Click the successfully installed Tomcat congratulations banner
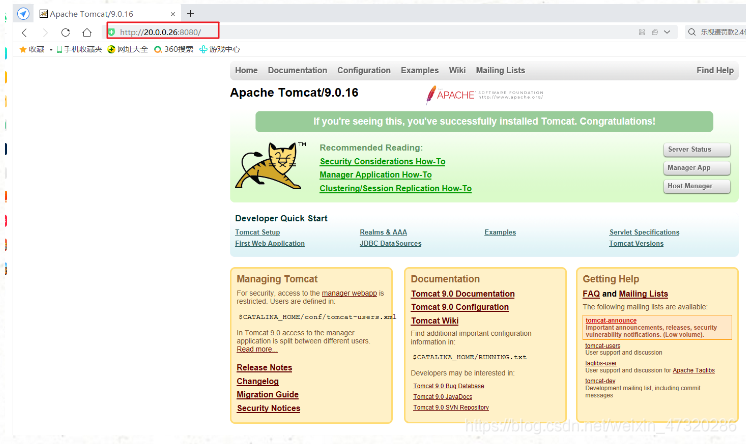Image resolution: width=746 pixels, height=444 pixels. coord(484,122)
